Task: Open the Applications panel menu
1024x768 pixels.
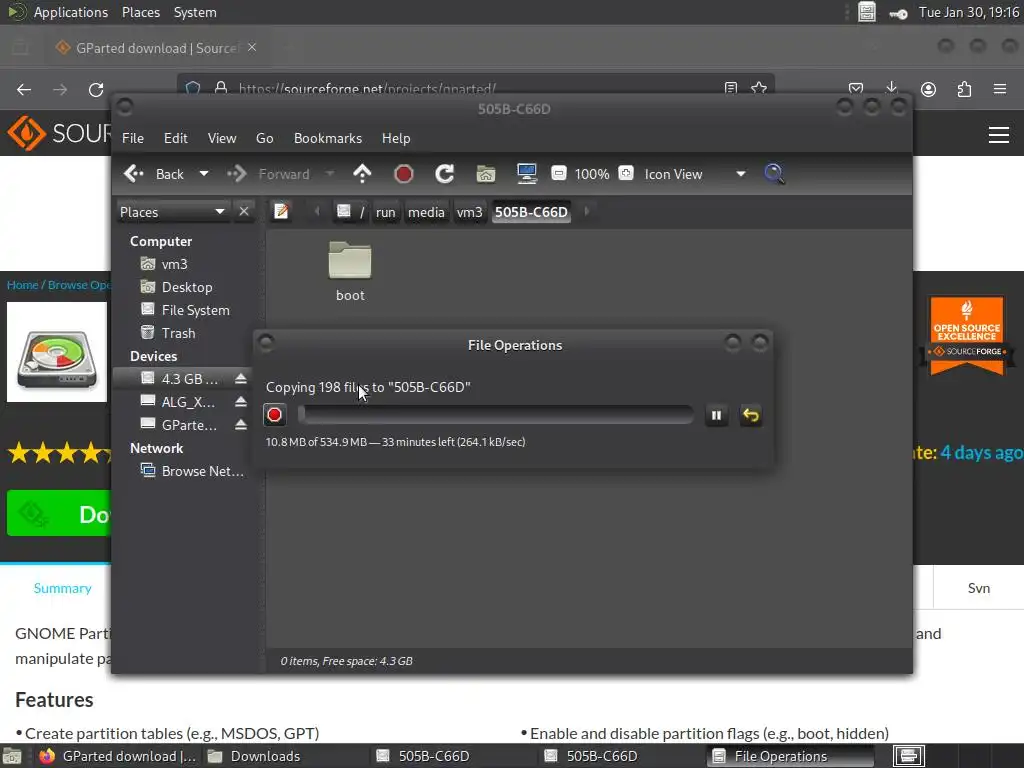Action: click(x=71, y=12)
